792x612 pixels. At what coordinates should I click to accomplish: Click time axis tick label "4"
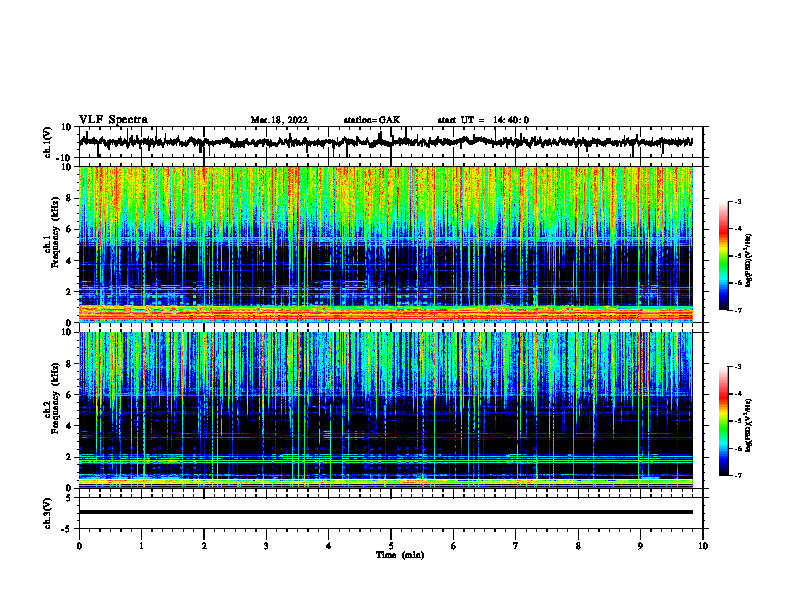tap(329, 546)
